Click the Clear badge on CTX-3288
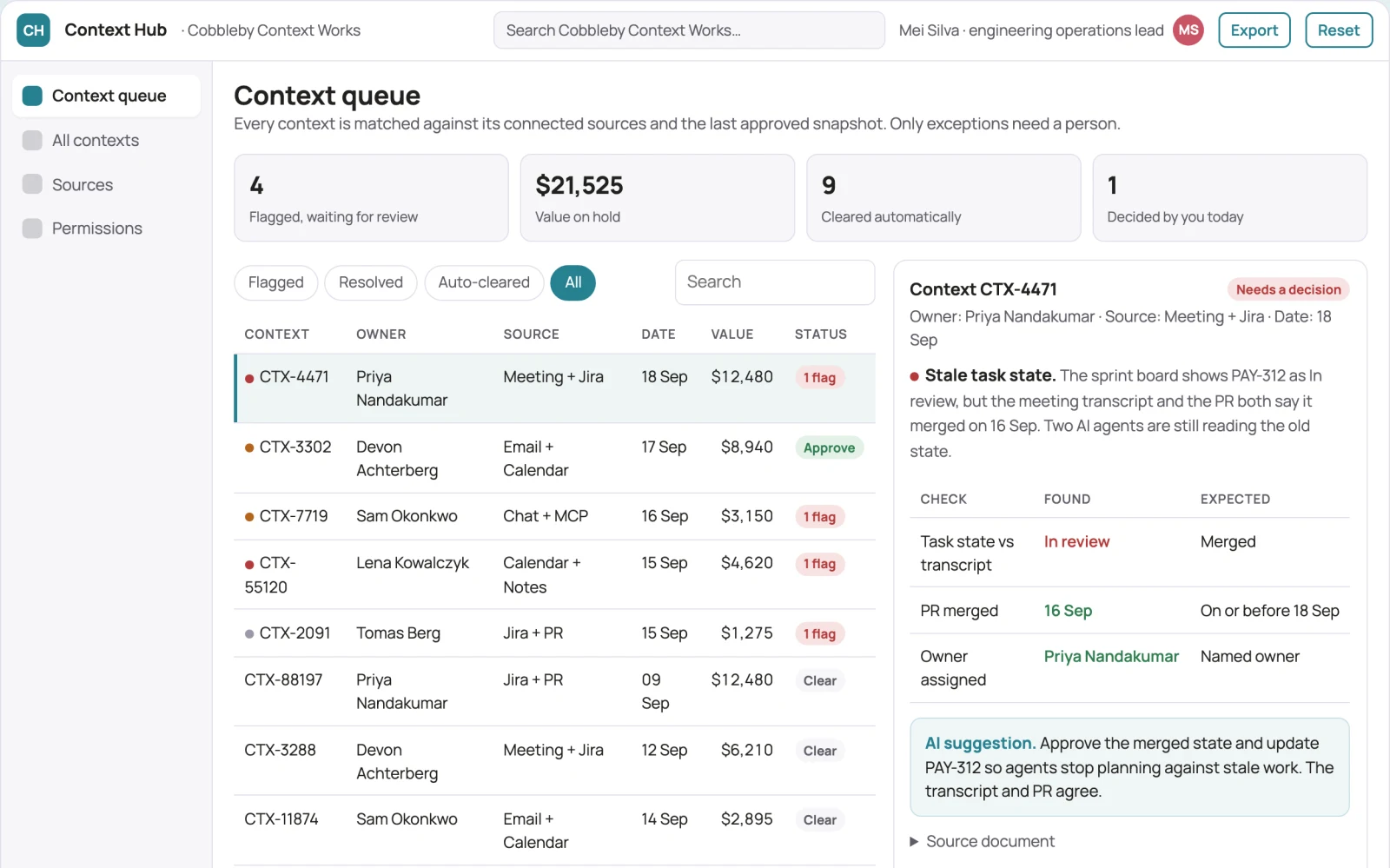Viewport: 1390px width, 868px height. 820,751
